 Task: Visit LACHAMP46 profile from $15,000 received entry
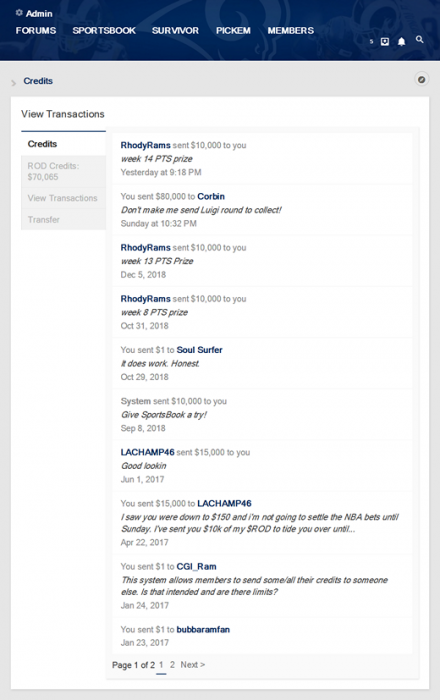click(x=147, y=452)
